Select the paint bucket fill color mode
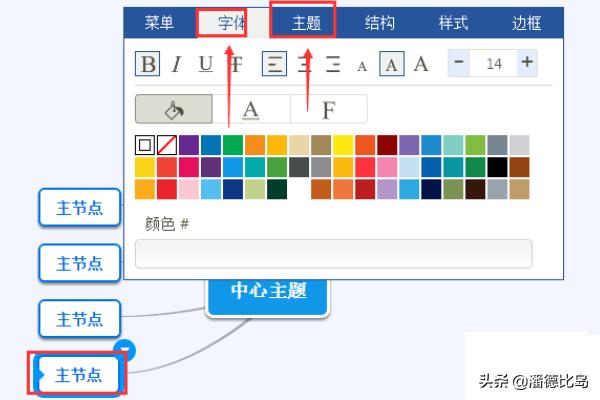This screenshot has height=400, width=600. click(x=174, y=108)
